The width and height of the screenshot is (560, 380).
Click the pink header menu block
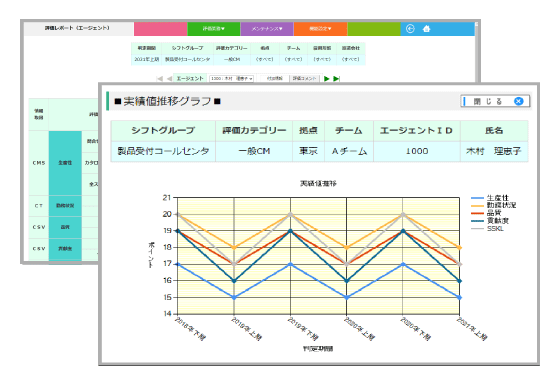click(x=160, y=29)
